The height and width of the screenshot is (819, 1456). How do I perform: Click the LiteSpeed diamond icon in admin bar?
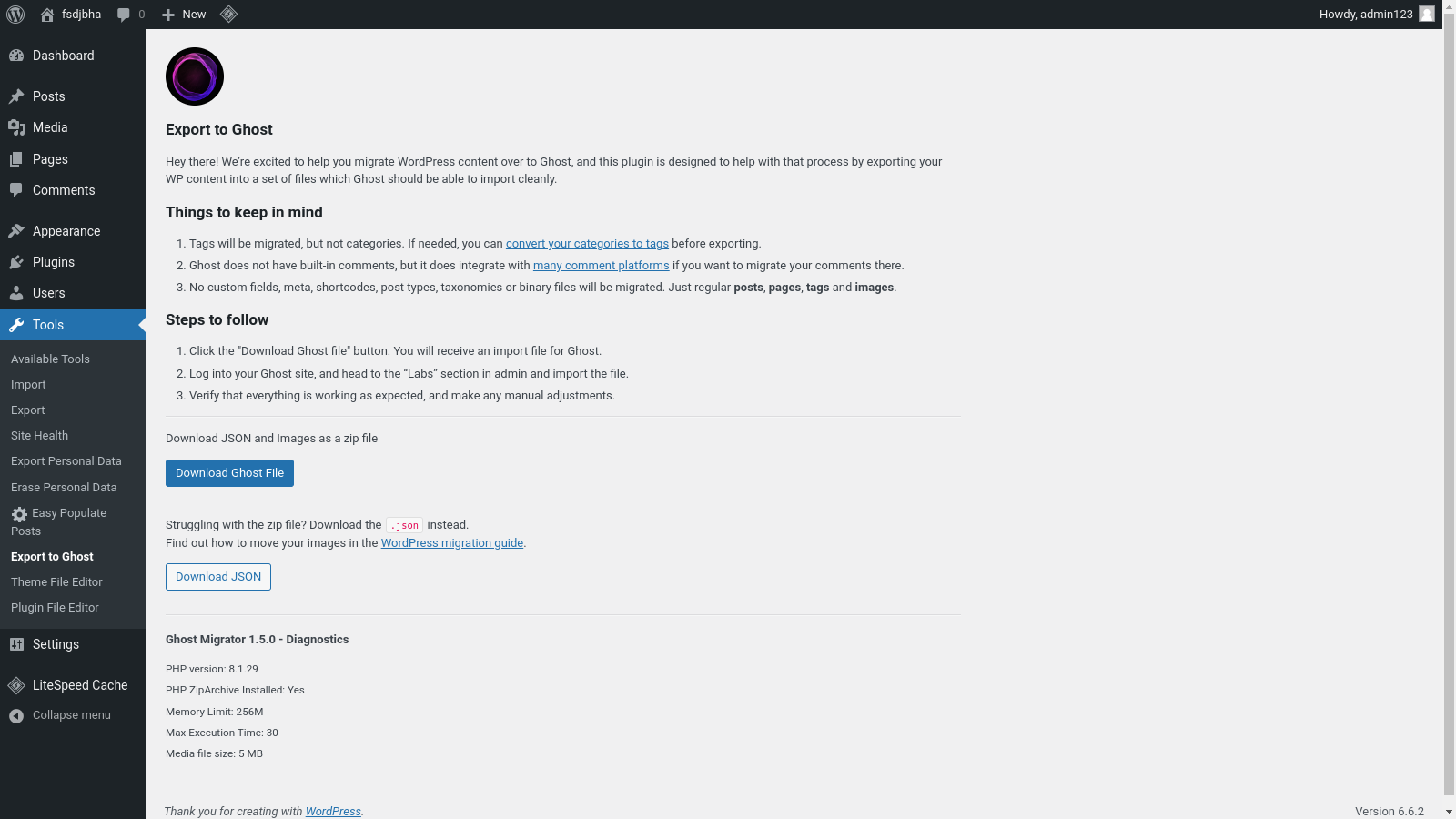229,15
